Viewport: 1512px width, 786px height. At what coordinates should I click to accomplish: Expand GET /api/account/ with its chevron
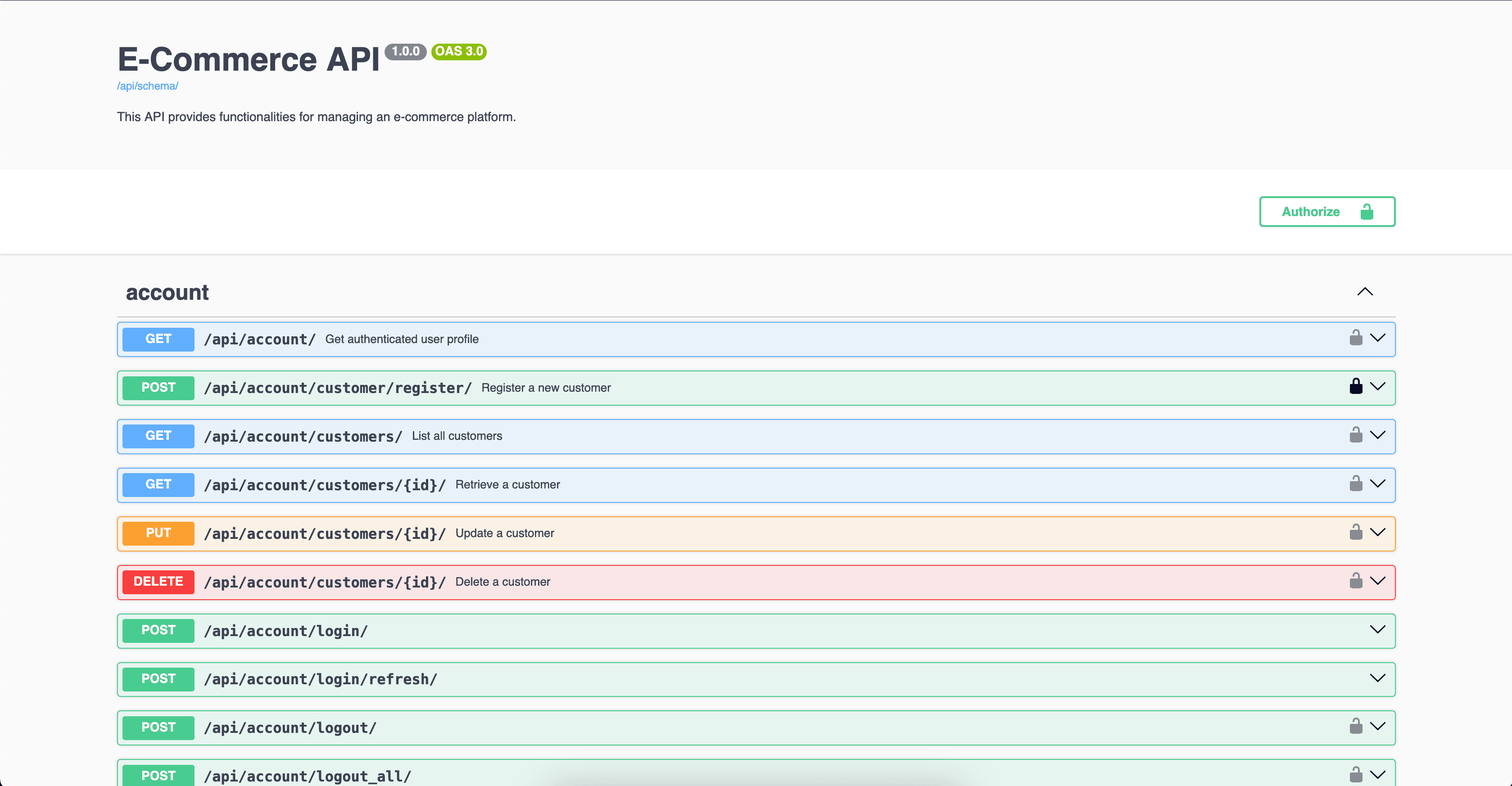1377,338
